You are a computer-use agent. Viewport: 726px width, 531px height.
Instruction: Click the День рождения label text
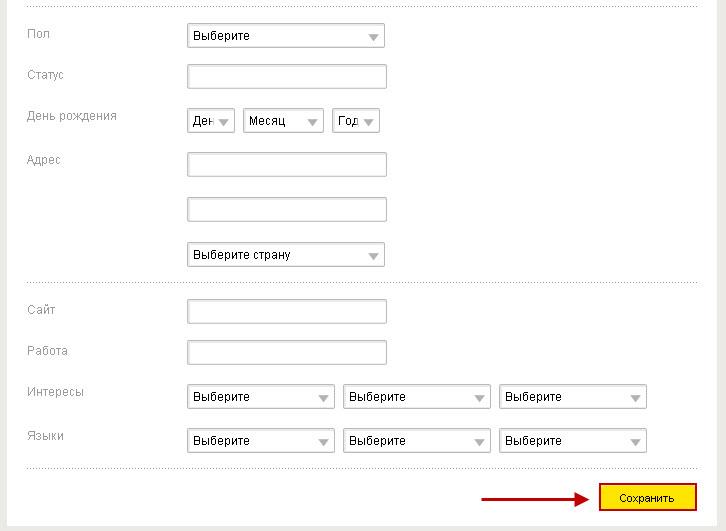[x=72, y=116]
